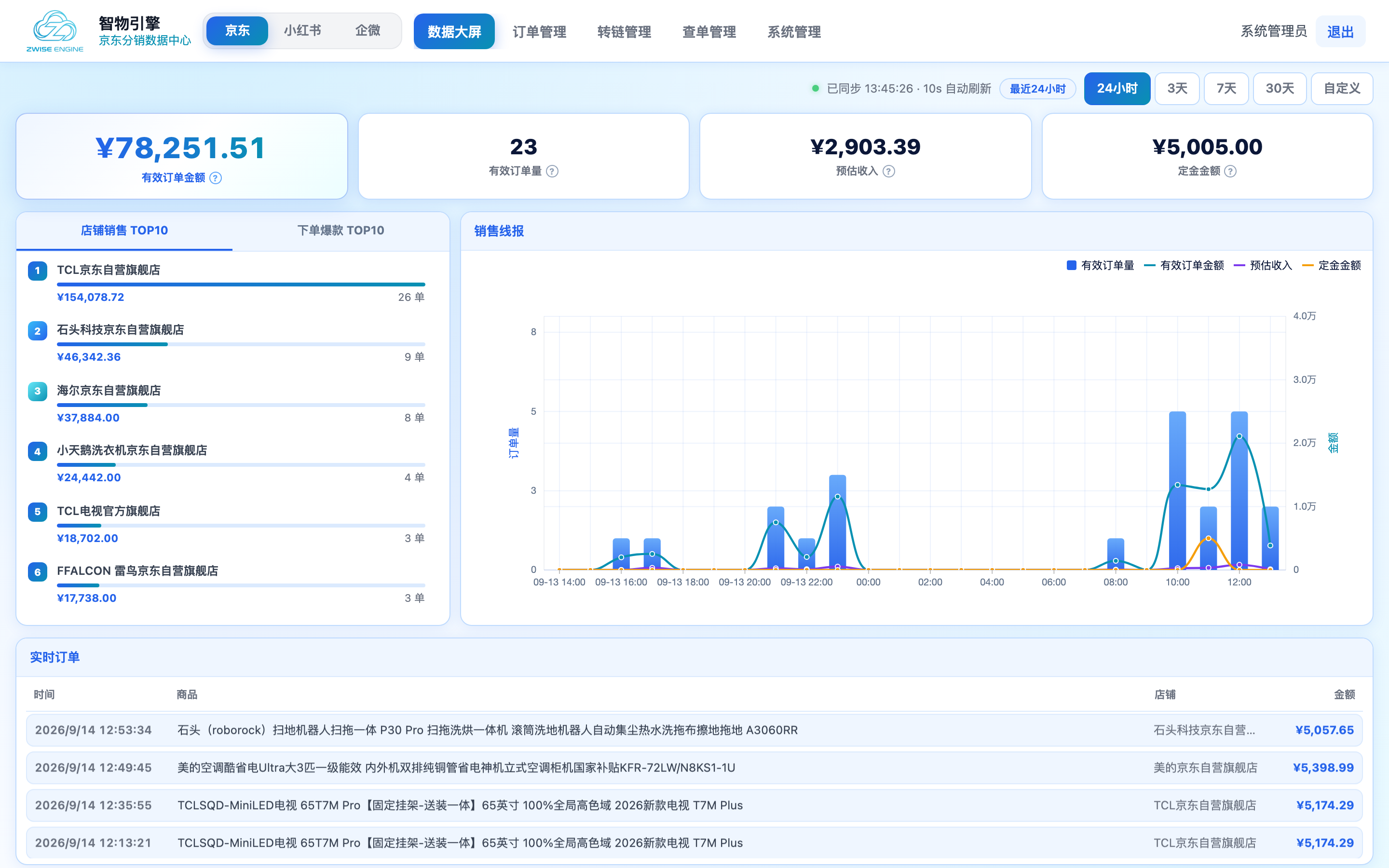Select order row at 2026/9/14 12:35:55
The image size is (1389, 868).
coord(694,805)
